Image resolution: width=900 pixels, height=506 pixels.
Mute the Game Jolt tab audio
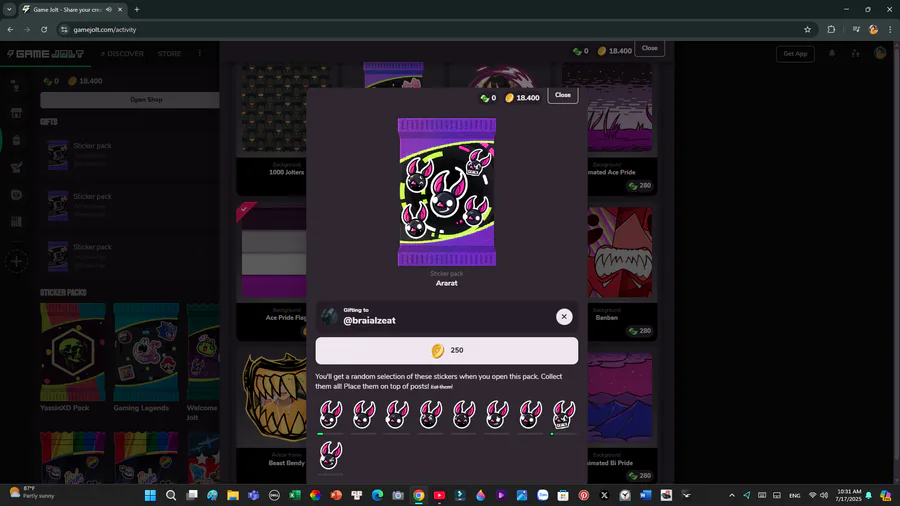(108, 10)
